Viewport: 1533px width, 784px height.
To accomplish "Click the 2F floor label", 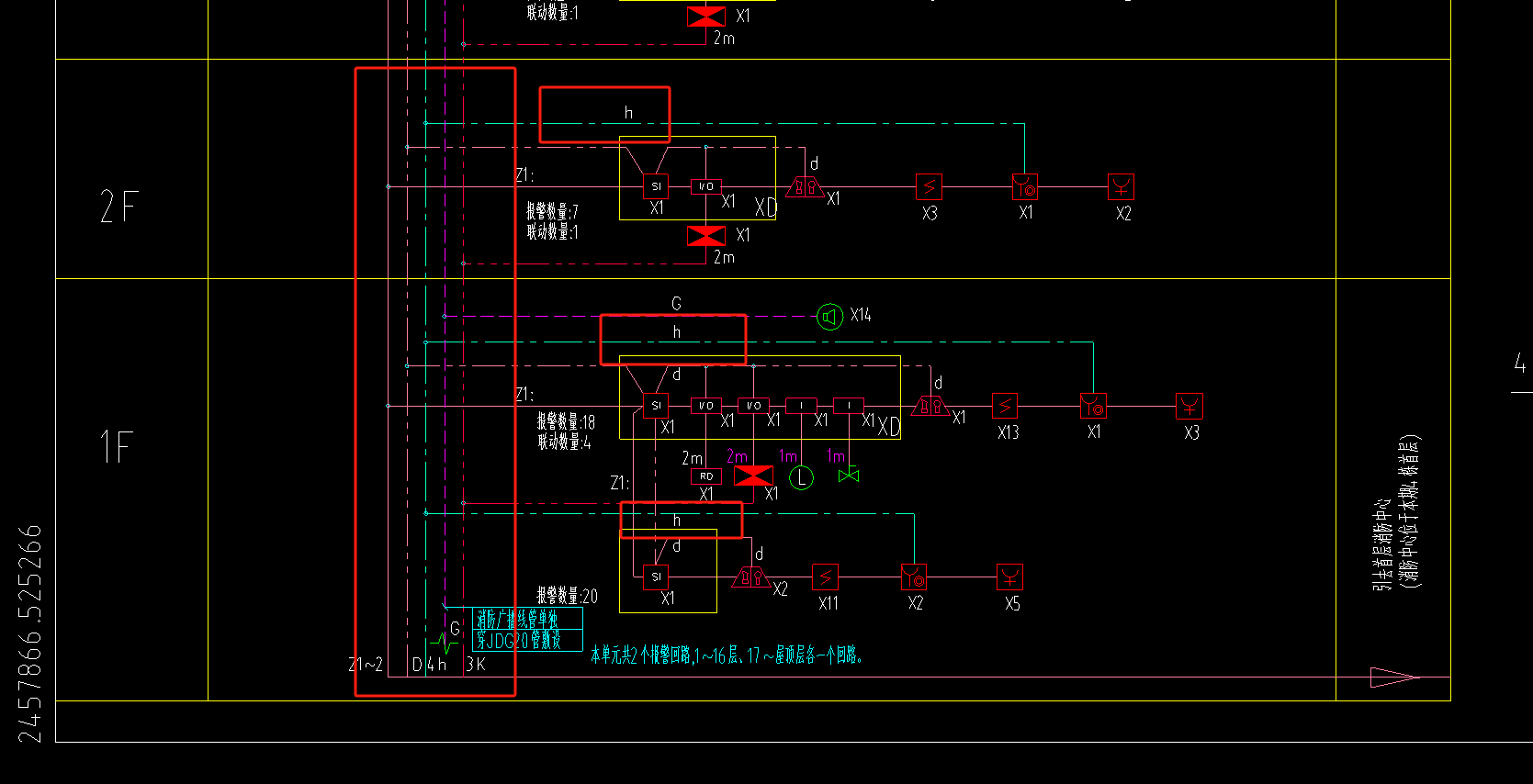I will point(119,207).
